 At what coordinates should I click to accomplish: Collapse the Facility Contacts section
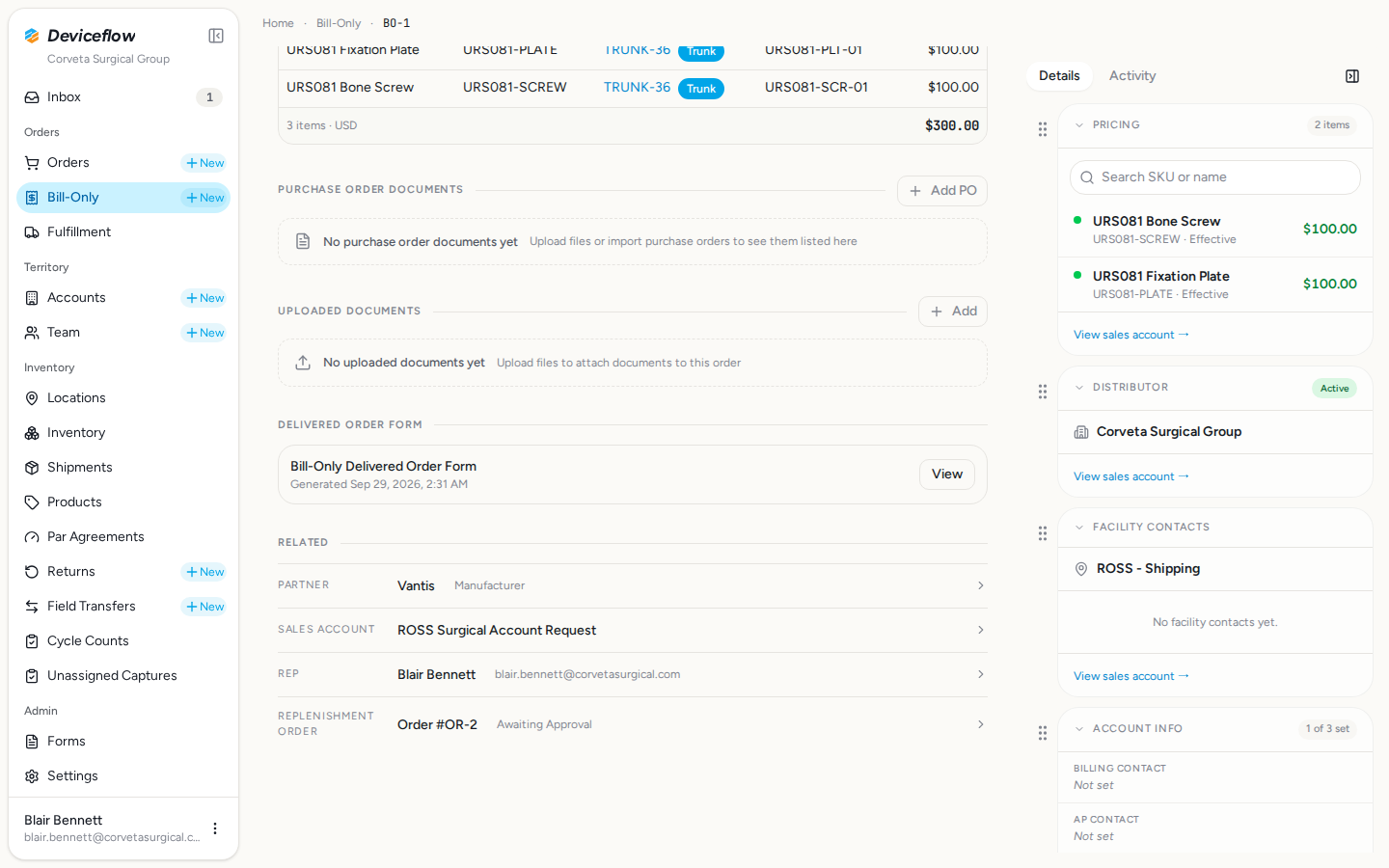[x=1079, y=528]
